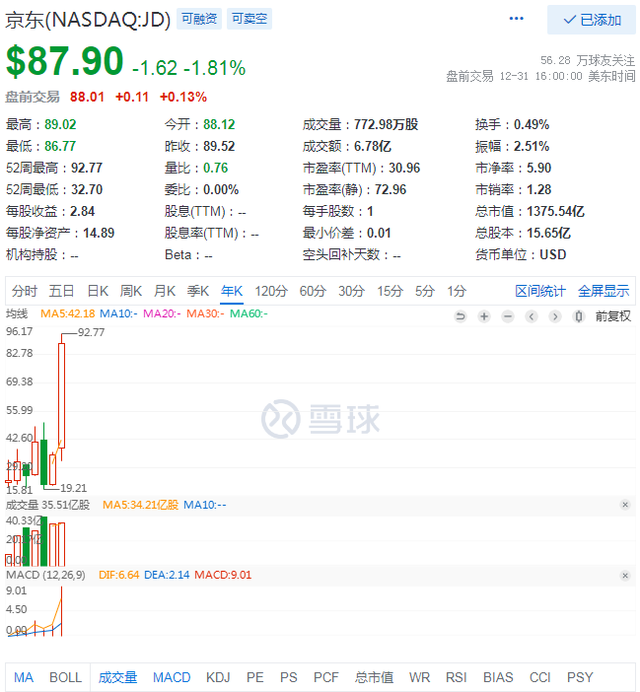640x692 pixels.
Task: Open the three-dot more options menu
Action: pyautogui.click(x=516, y=19)
